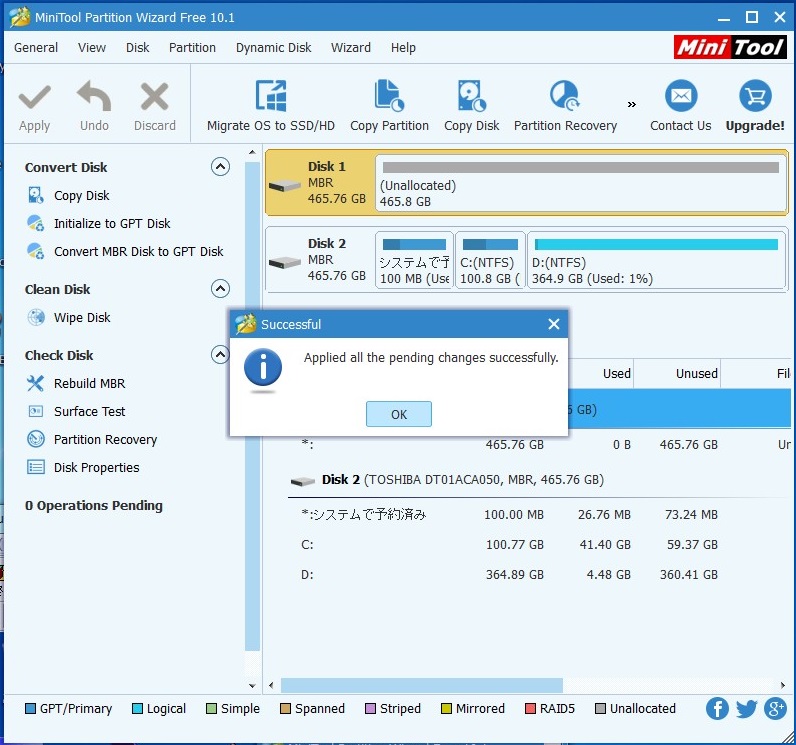796x745 pixels.
Task: Click the Used column header
Action: [616, 374]
